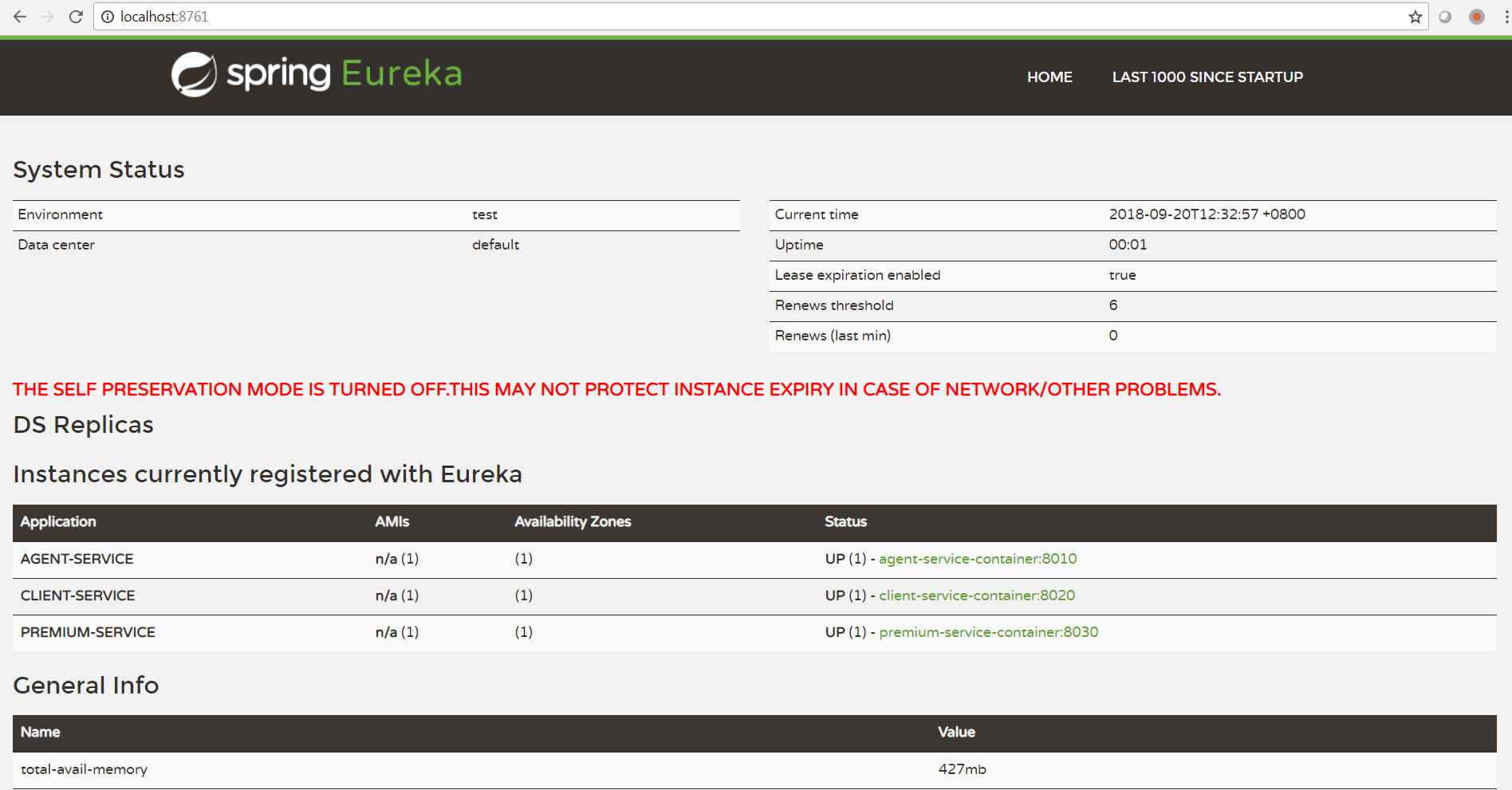Select the AGENT-SERVICE application name
This screenshot has width=1512, height=790.
click(77, 559)
